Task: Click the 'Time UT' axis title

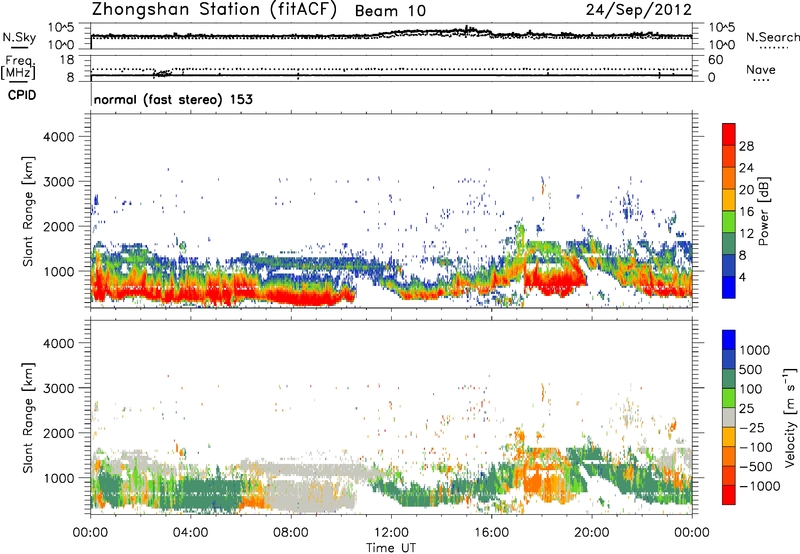Action: coord(391,548)
